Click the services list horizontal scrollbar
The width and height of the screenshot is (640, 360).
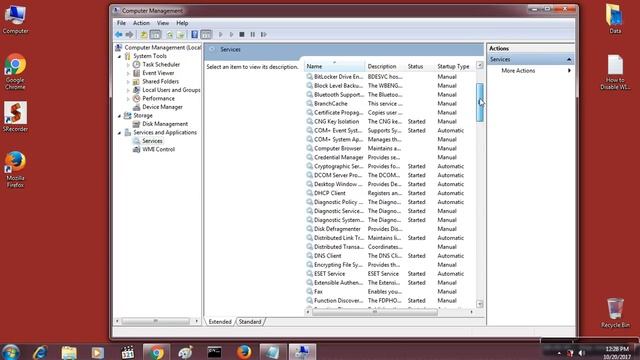click(x=375, y=312)
